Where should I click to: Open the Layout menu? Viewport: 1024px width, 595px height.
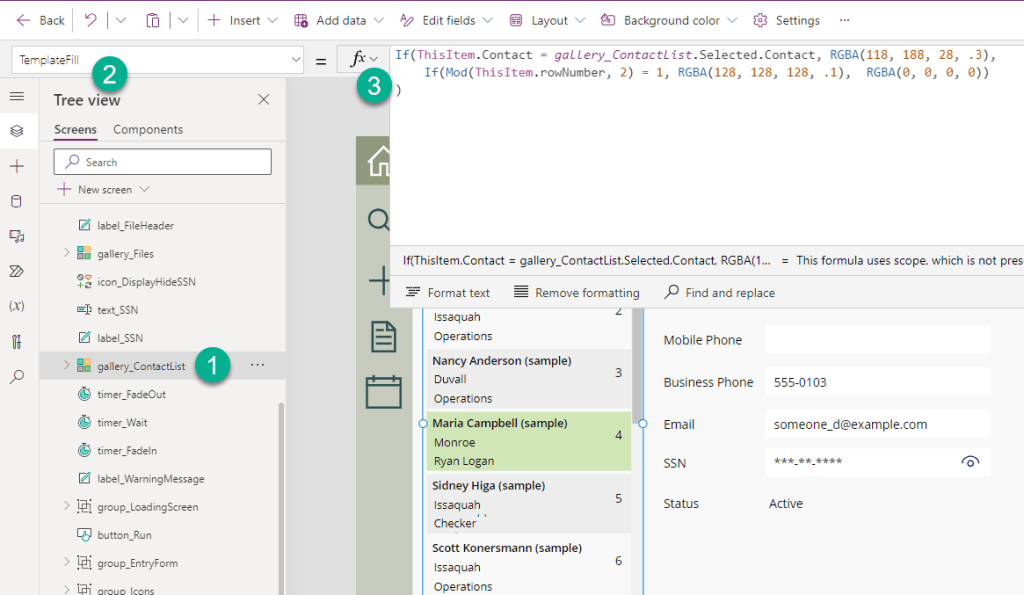coord(547,20)
